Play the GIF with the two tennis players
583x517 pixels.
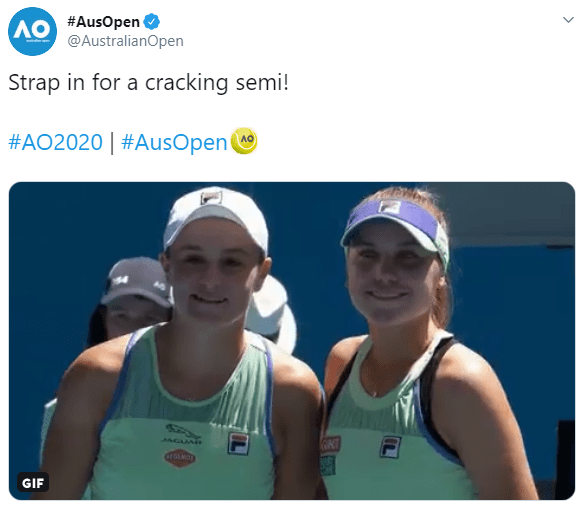[292, 341]
